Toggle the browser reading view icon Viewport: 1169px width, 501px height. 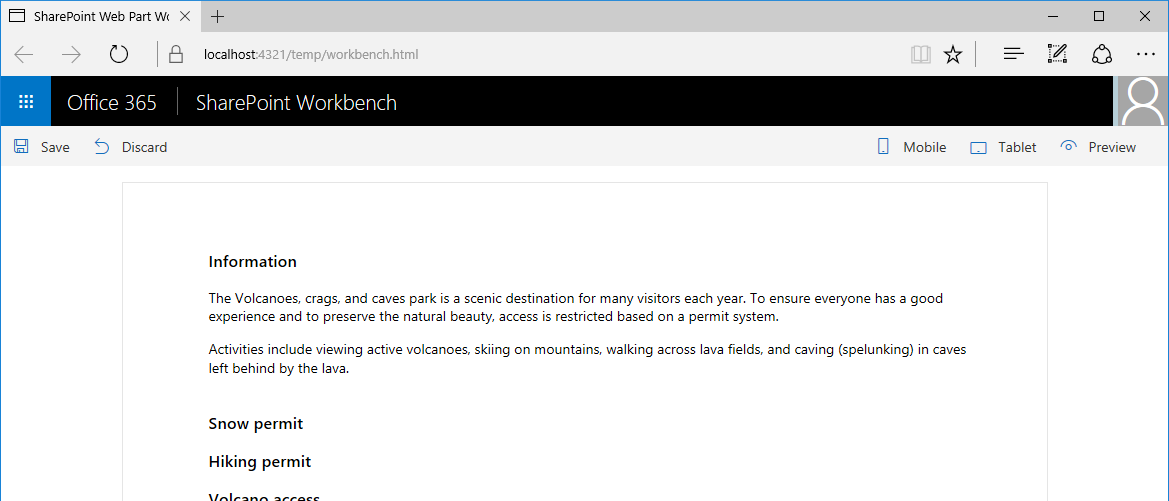tap(921, 54)
